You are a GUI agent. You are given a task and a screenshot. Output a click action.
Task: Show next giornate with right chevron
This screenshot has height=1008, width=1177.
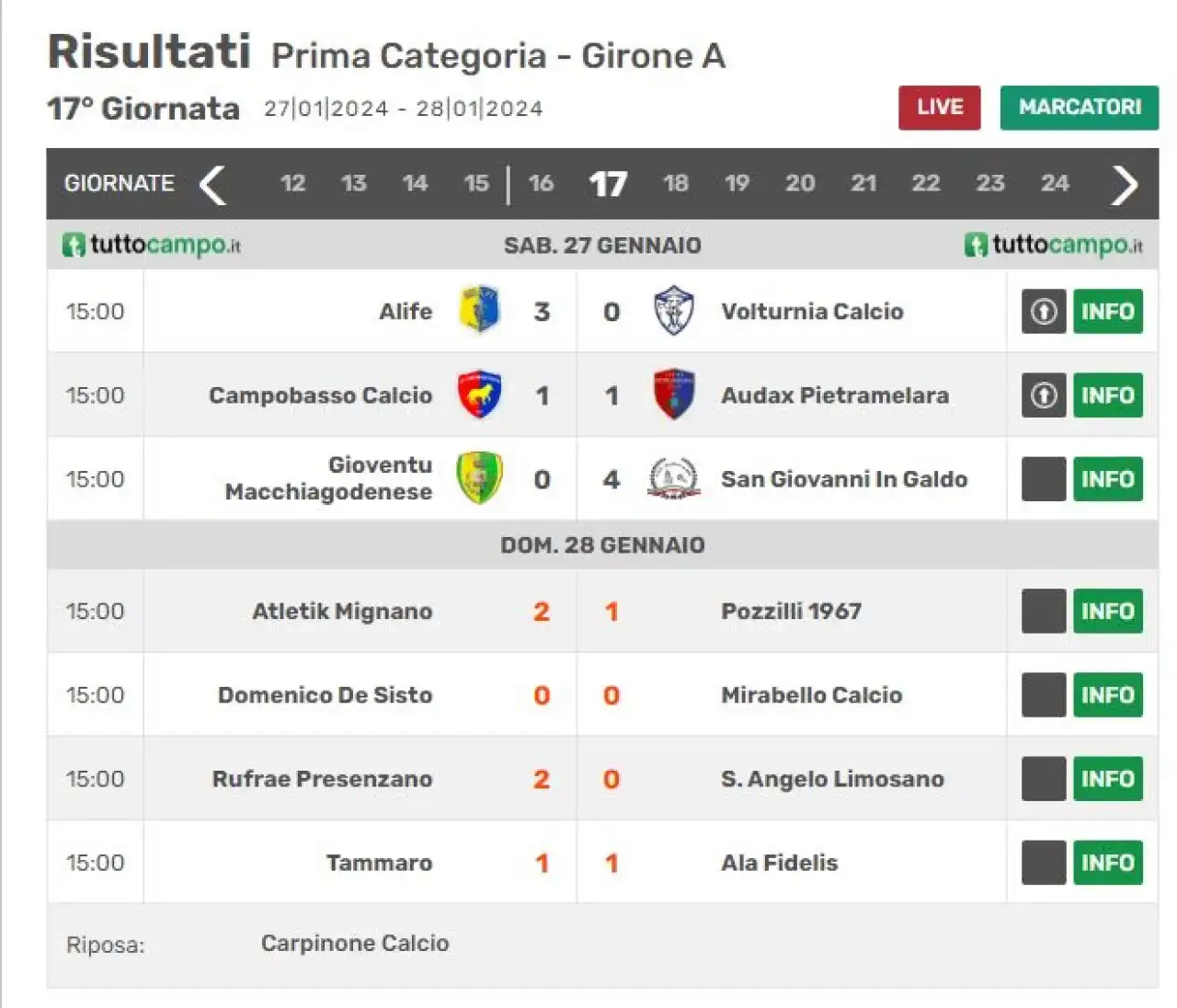click(x=1124, y=184)
